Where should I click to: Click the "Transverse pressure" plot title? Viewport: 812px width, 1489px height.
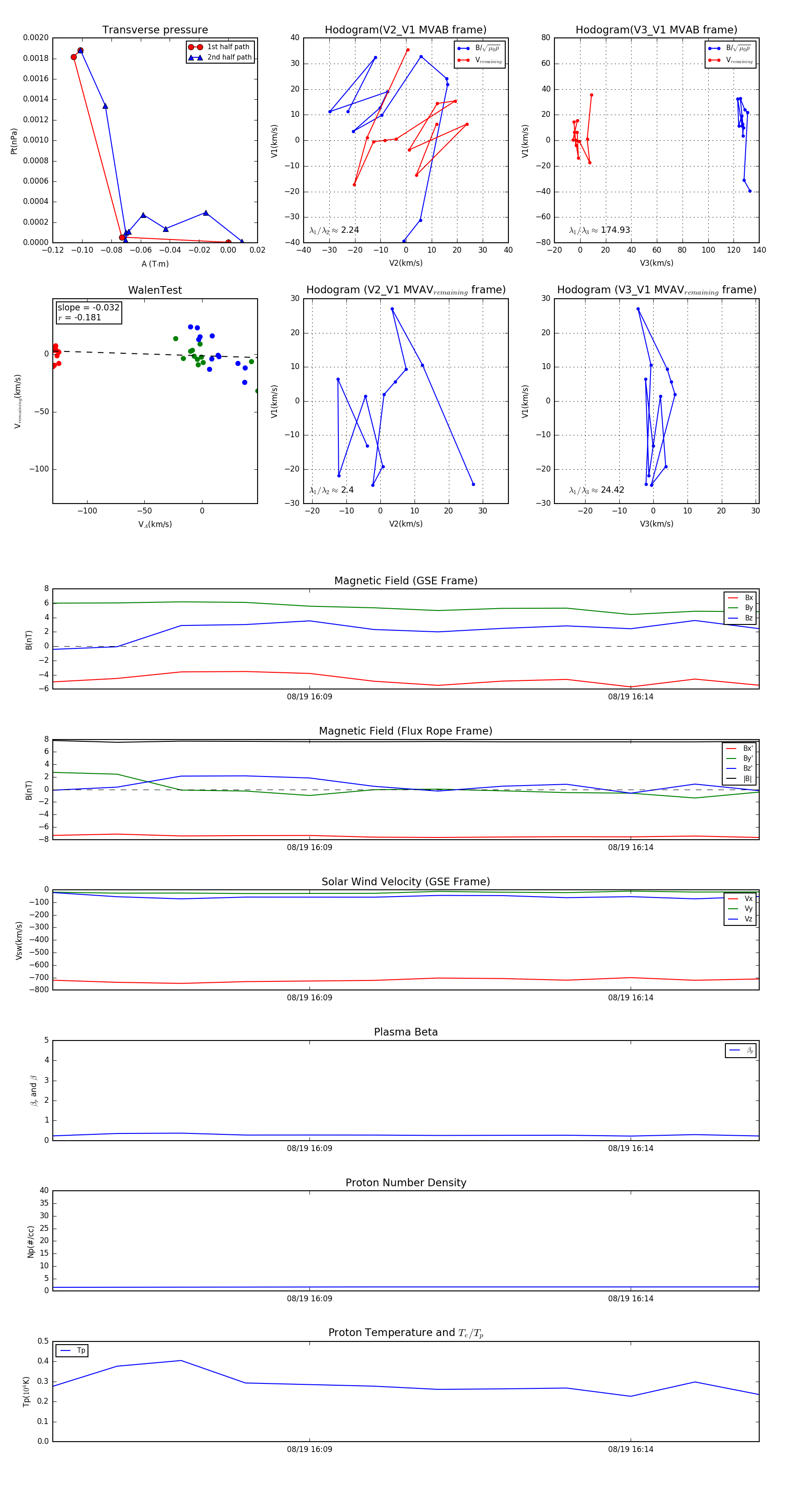coord(155,30)
